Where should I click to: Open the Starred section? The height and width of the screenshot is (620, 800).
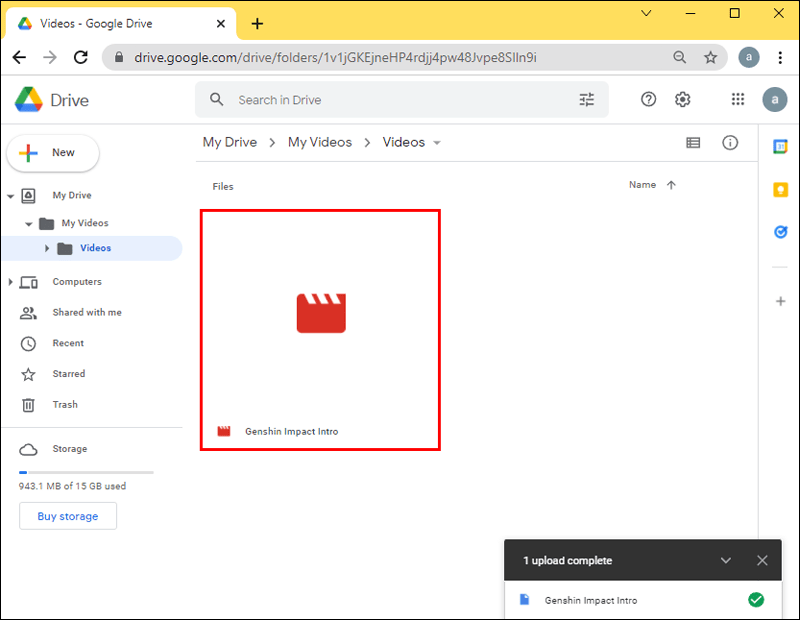pyautogui.click(x=68, y=374)
